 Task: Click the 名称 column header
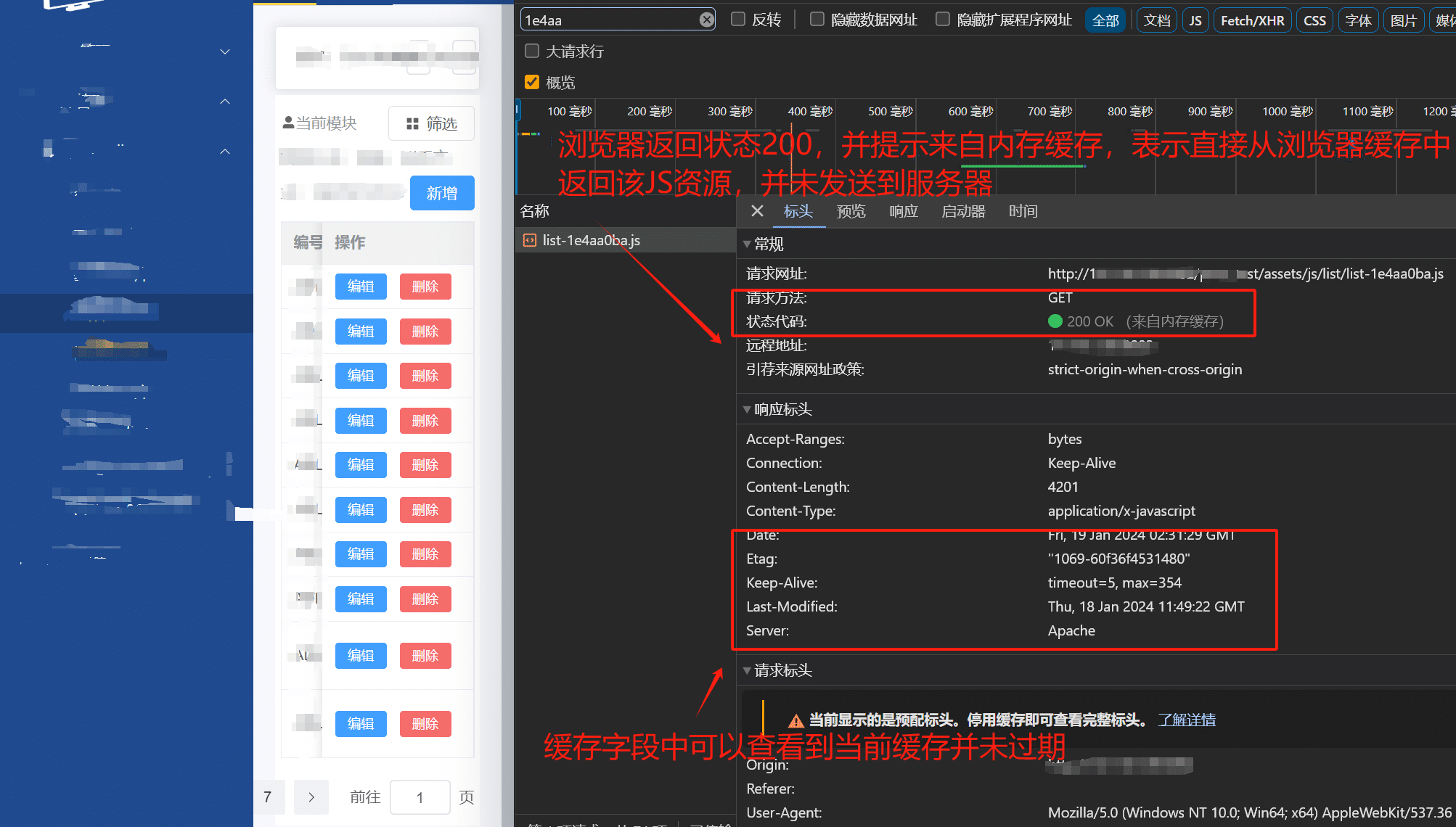pos(535,211)
